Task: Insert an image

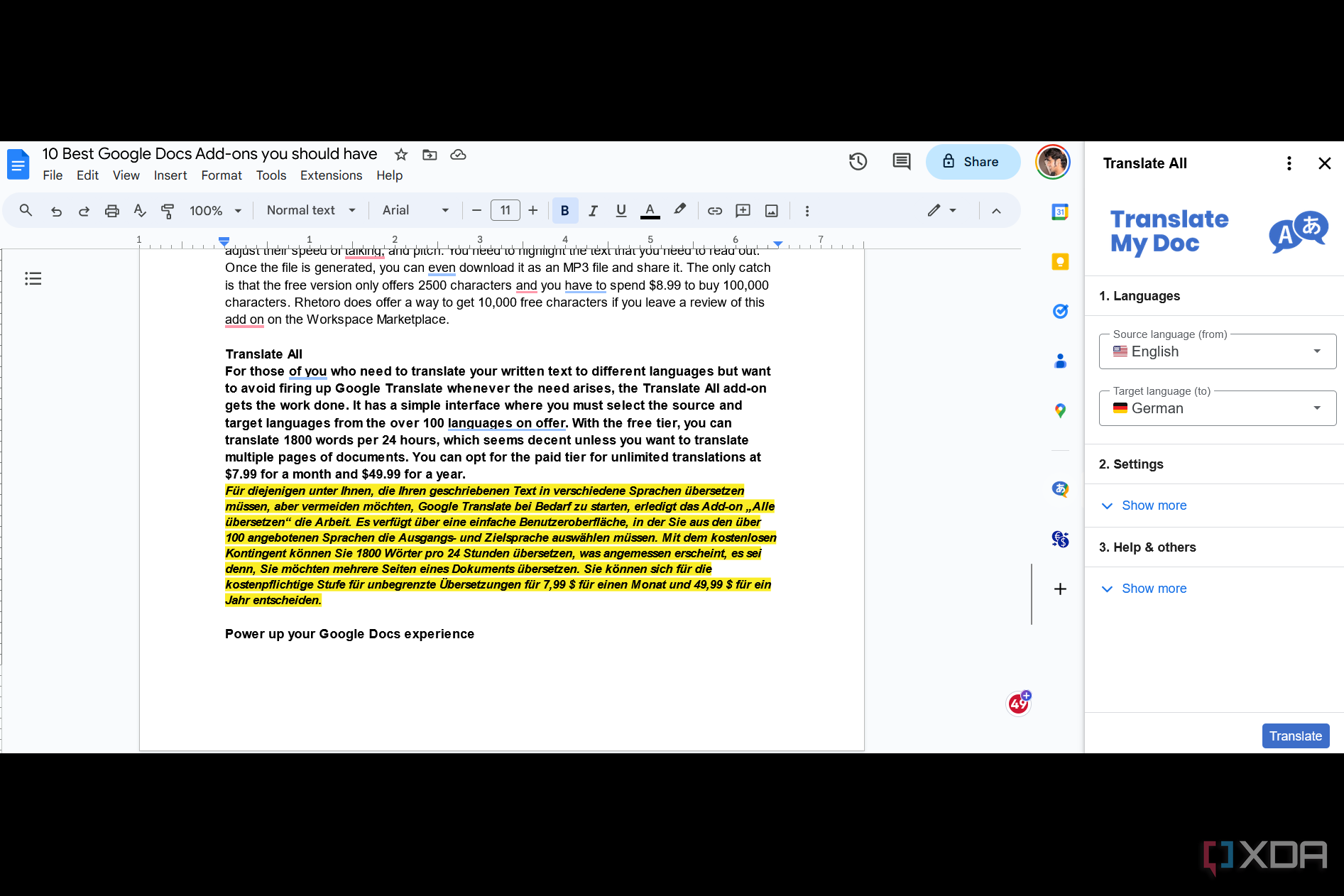Action: pyautogui.click(x=772, y=211)
